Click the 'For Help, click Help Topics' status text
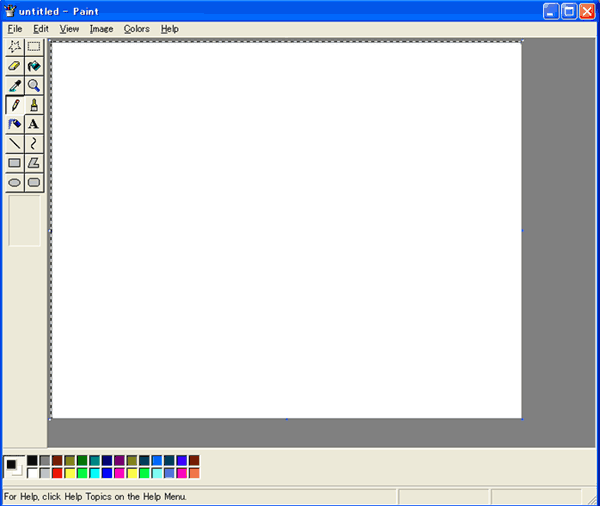The width and height of the screenshot is (600, 506). click(95, 496)
